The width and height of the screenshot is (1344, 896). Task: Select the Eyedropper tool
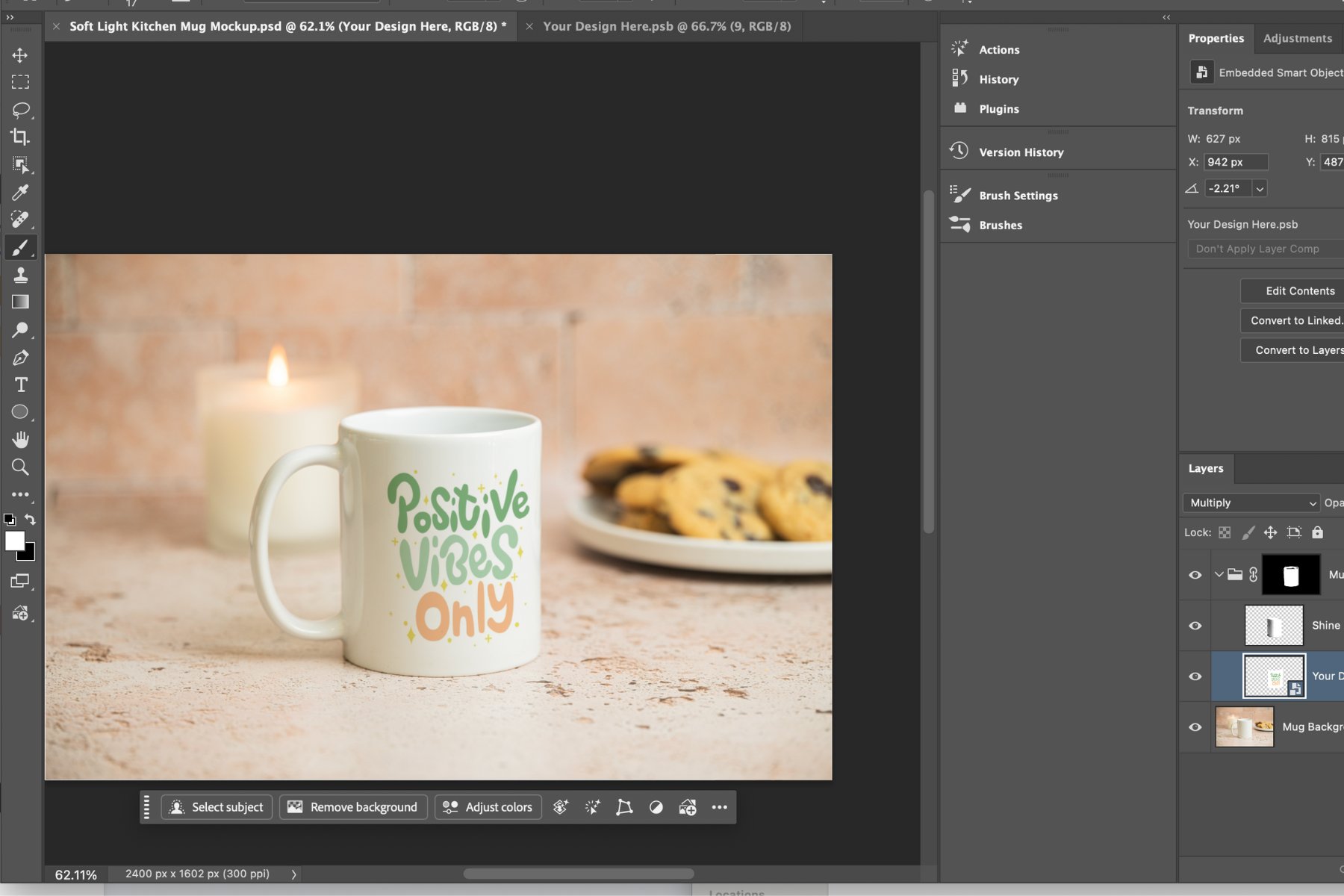pyautogui.click(x=20, y=192)
